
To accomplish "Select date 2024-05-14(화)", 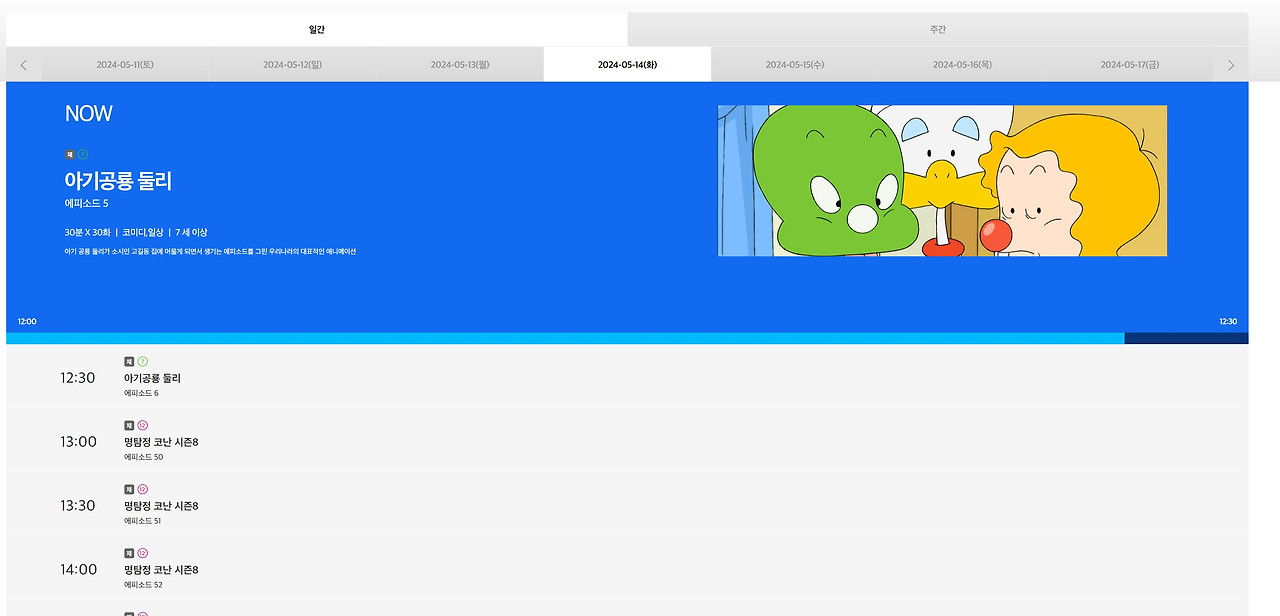I will 627,65.
